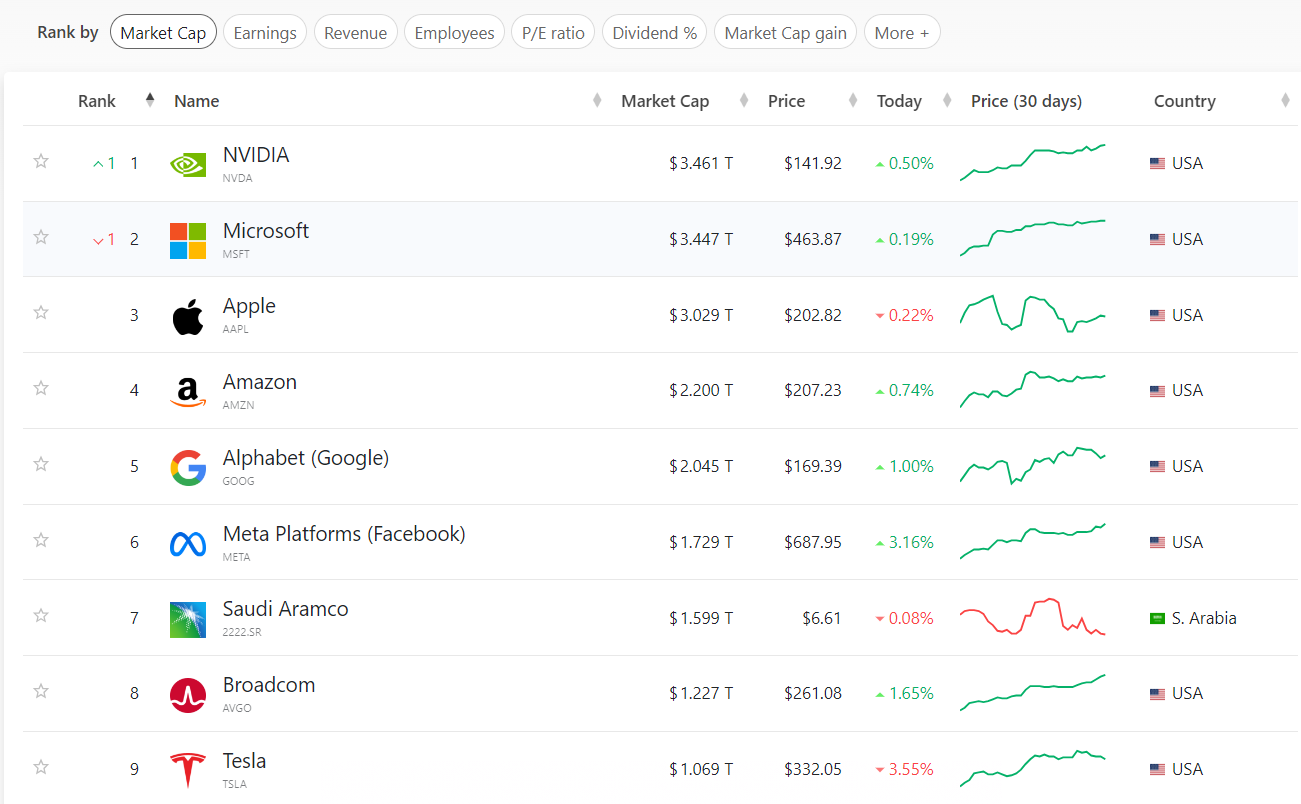Click the red Tesla logo
This screenshot has width=1301, height=804.
[x=188, y=770]
